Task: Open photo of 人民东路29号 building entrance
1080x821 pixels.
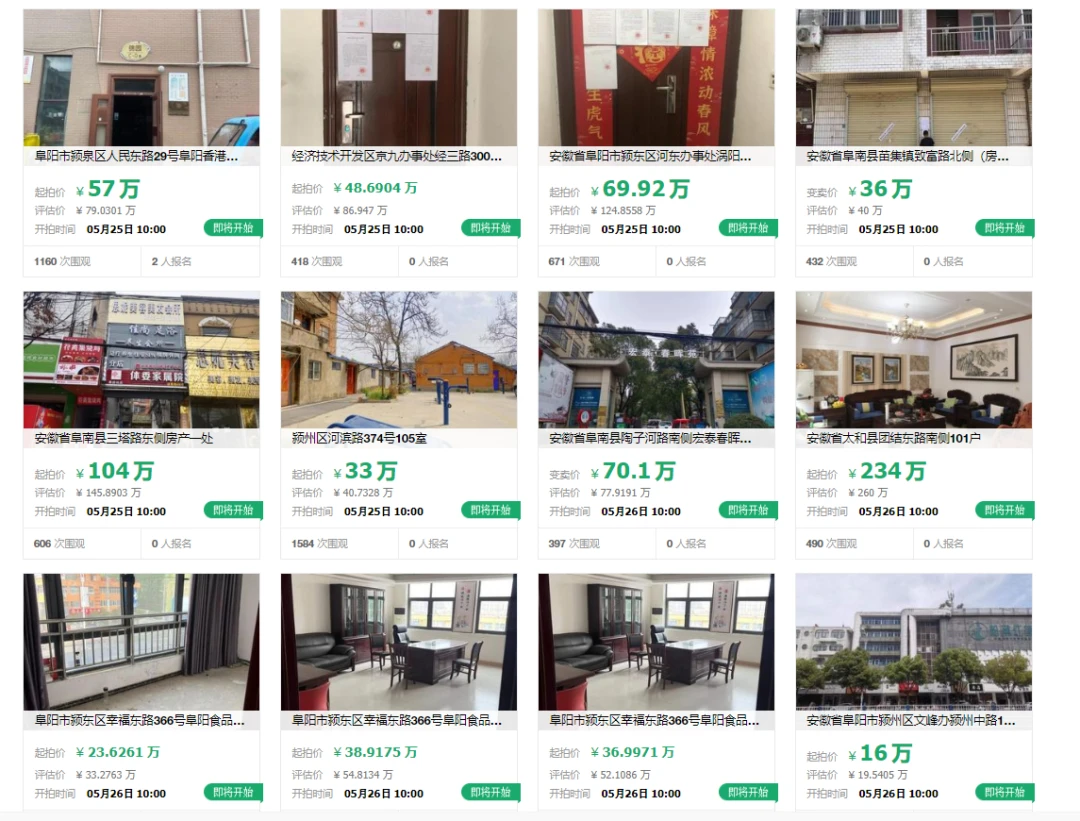Action: pyautogui.click(x=141, y=77)
